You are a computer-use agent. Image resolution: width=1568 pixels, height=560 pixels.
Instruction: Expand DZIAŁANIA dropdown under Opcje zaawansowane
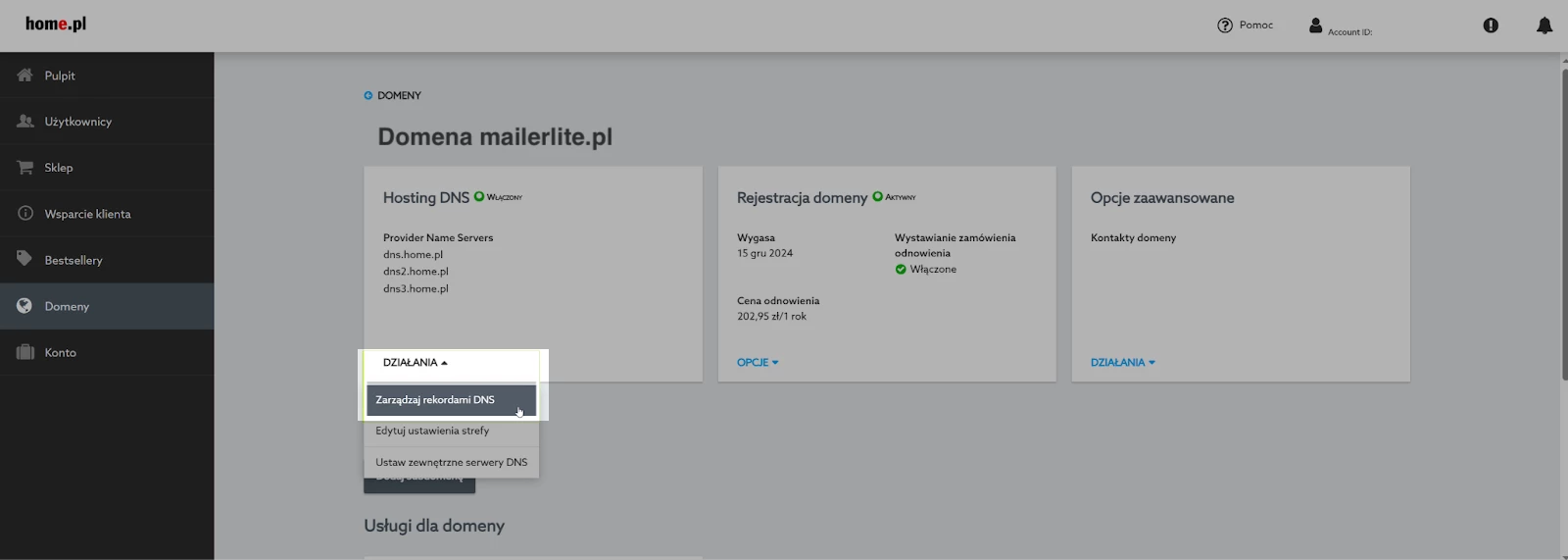(x=1122, y=363)
